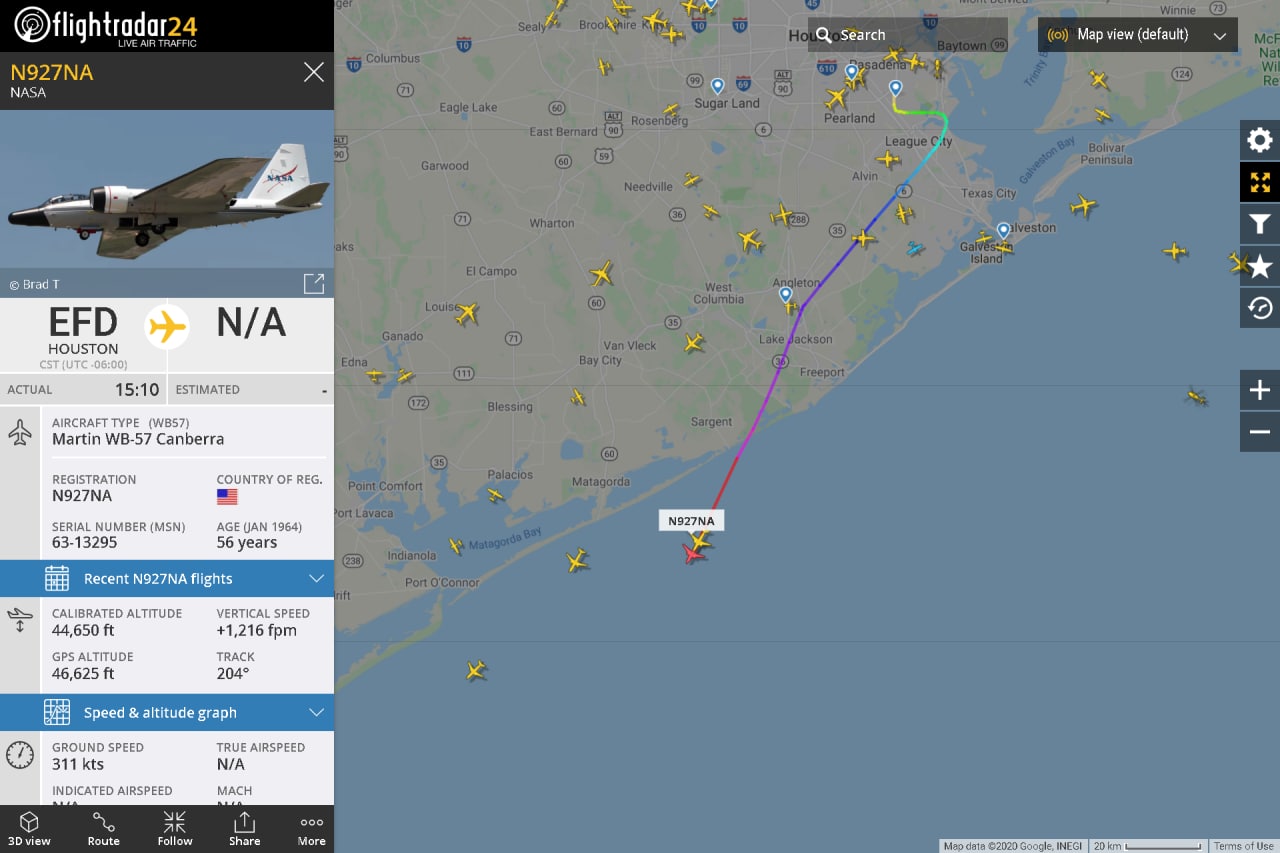Toggle Follow aircraft mode
The width and height of the screenshot is (1280, 853).
(175, 829)
